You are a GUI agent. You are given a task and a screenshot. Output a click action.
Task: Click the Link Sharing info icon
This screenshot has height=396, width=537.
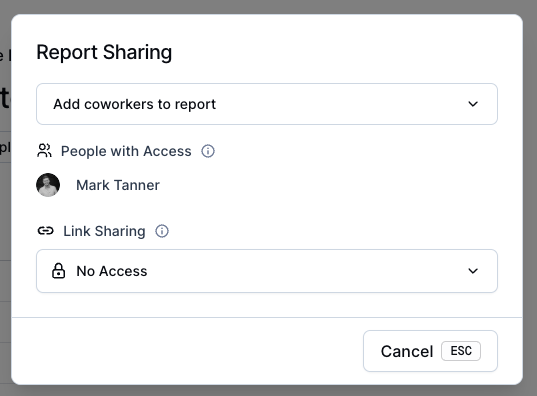pyautogui.click(x=162, y=231)
